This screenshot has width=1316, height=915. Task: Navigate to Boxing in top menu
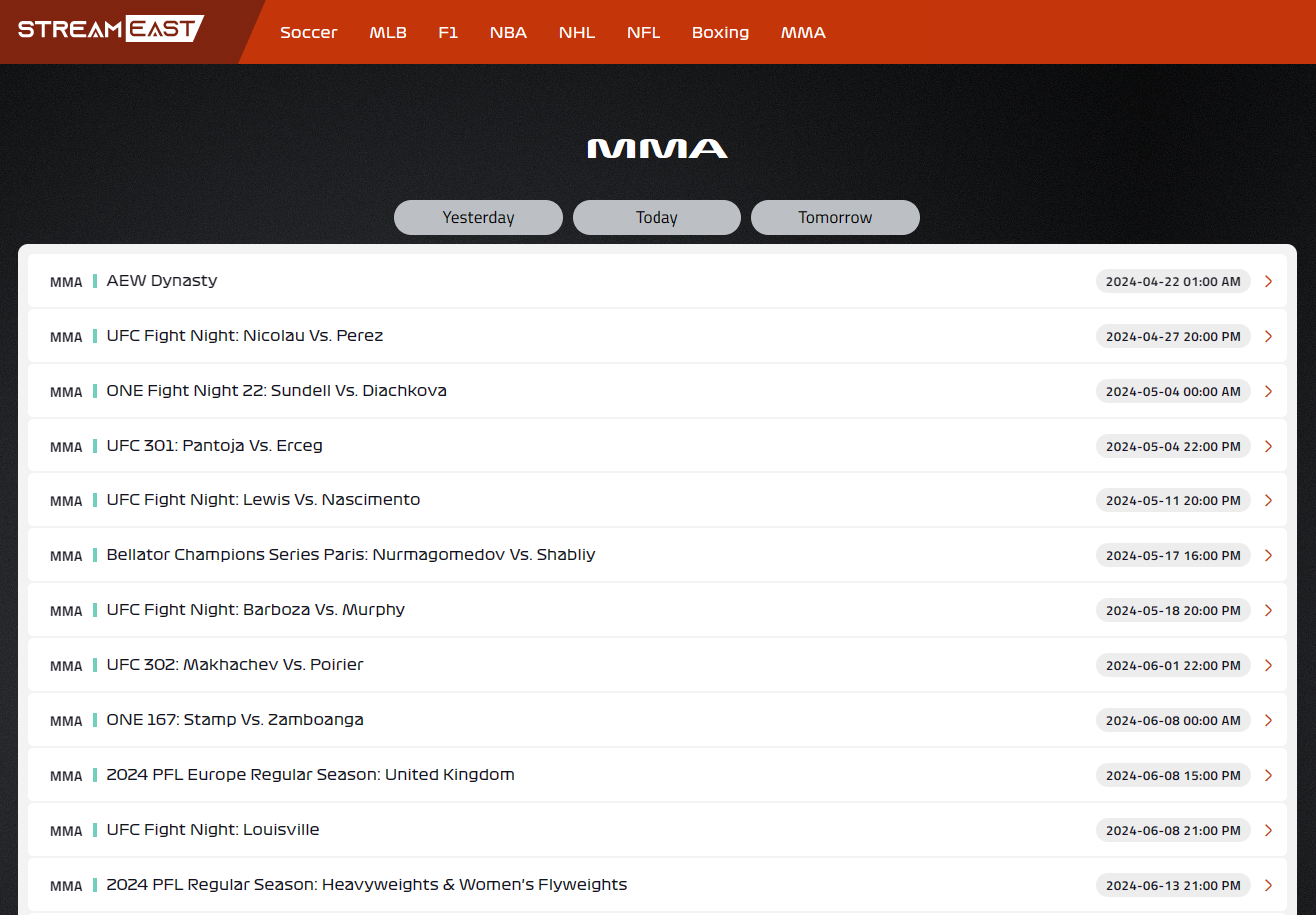(x=720, y=33)
